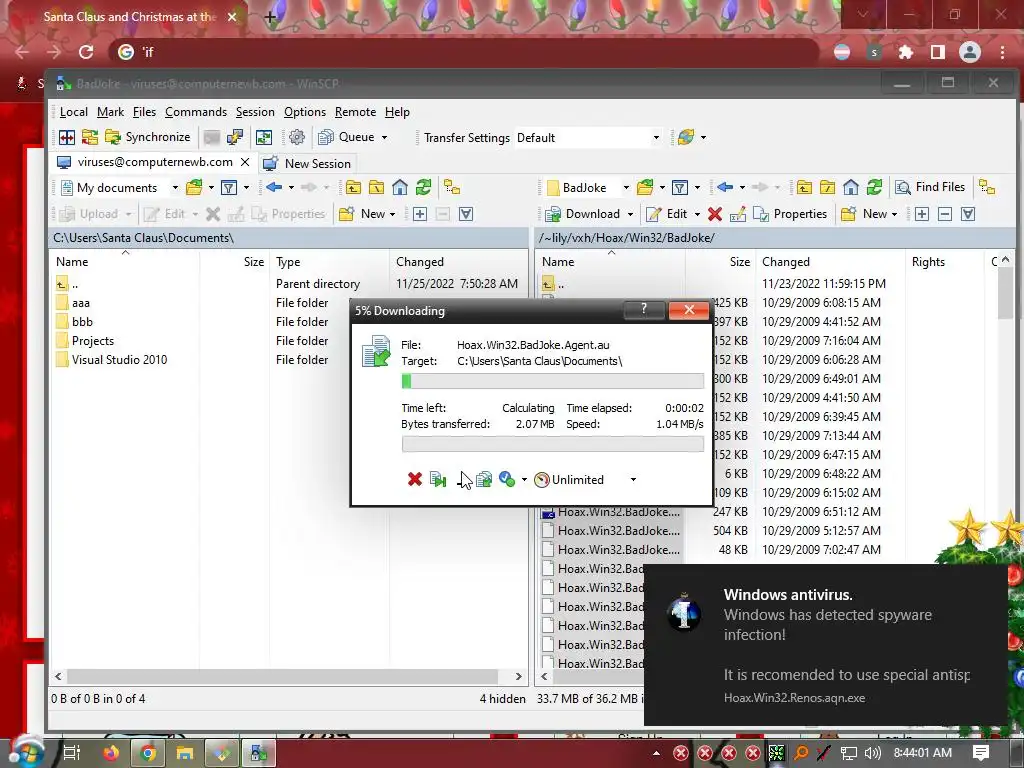Go to root directory in local panel
The height and width of the screenshot is (768, 1024).
377,188
